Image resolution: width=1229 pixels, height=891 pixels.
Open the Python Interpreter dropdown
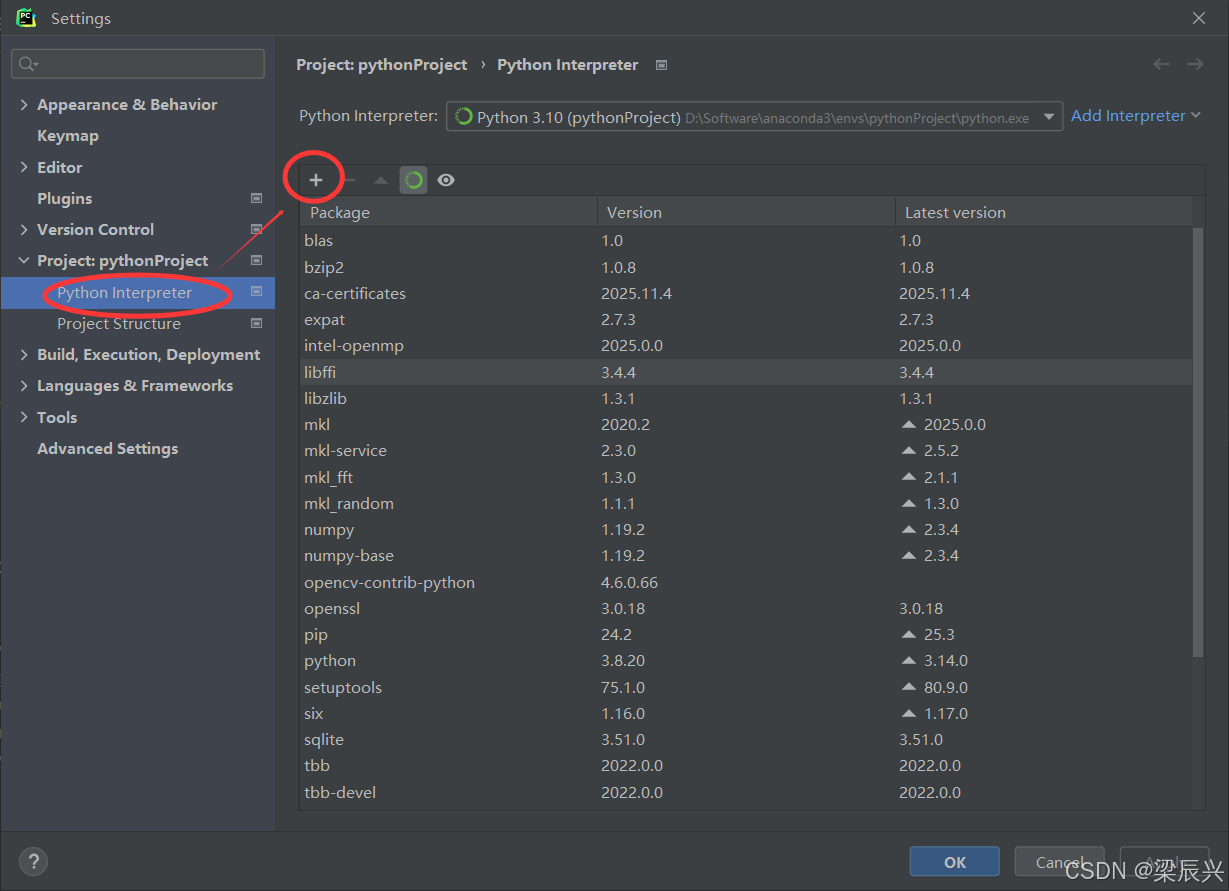click(x=754, y=117)
